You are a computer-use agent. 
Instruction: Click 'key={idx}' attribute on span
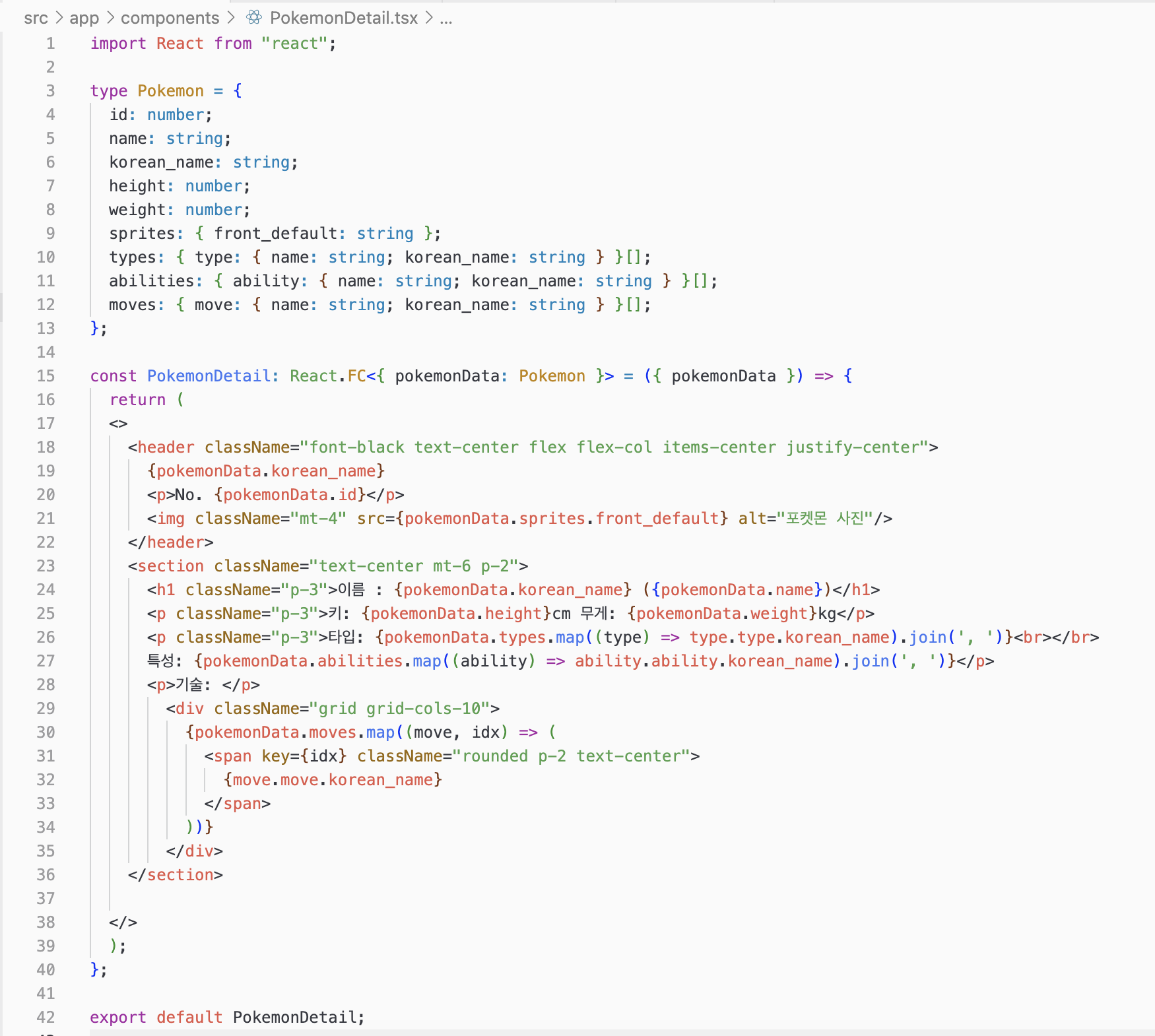click(x=304, y=756)
